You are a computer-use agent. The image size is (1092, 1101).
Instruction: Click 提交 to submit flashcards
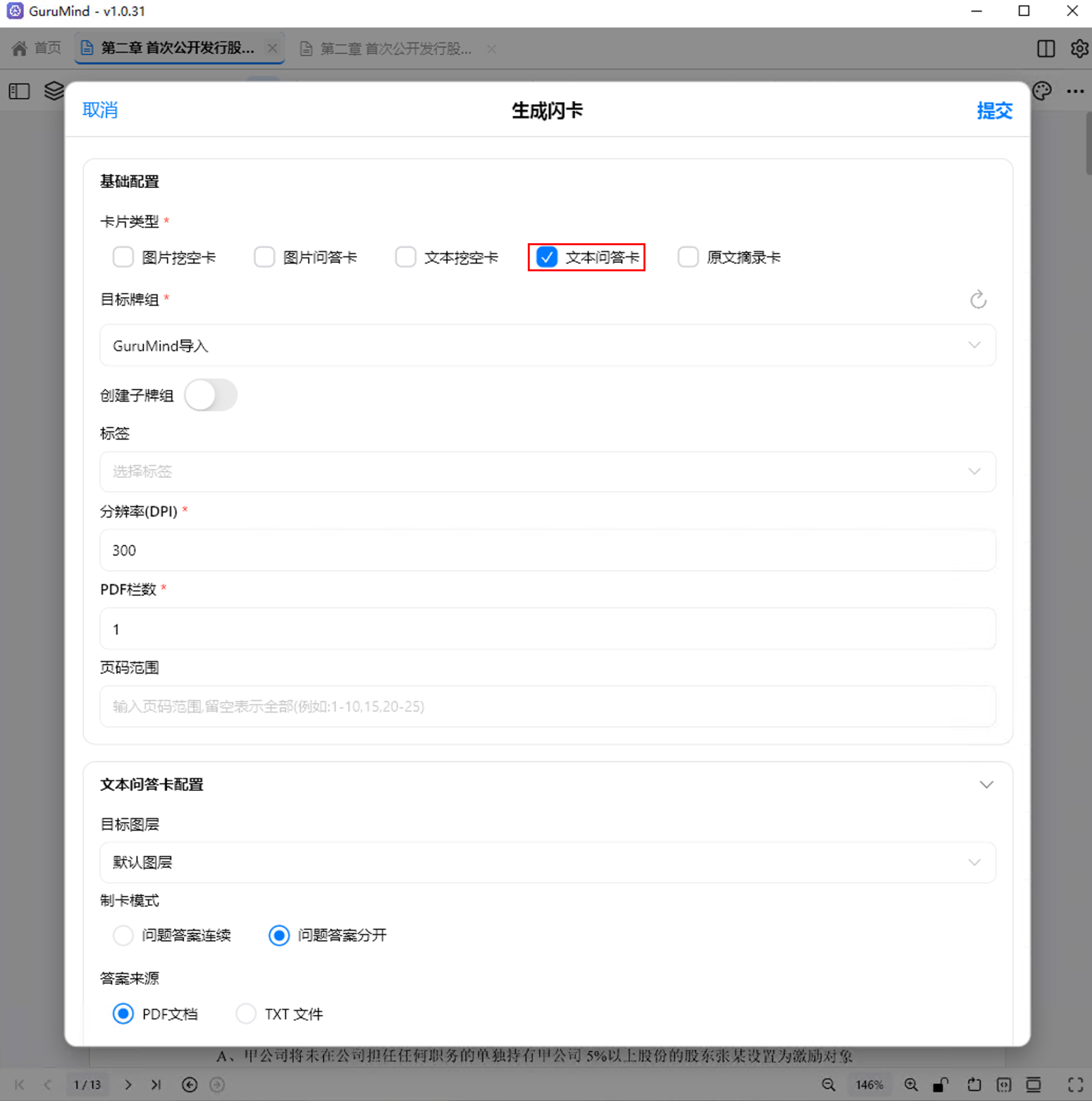pos(995,110)
